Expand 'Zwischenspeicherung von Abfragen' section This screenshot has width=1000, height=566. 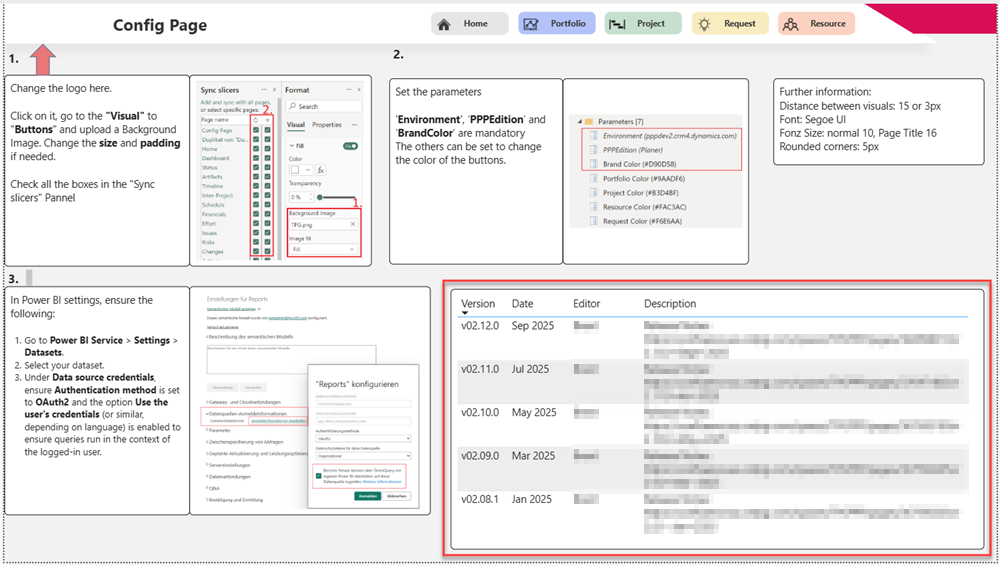point(245,442)
